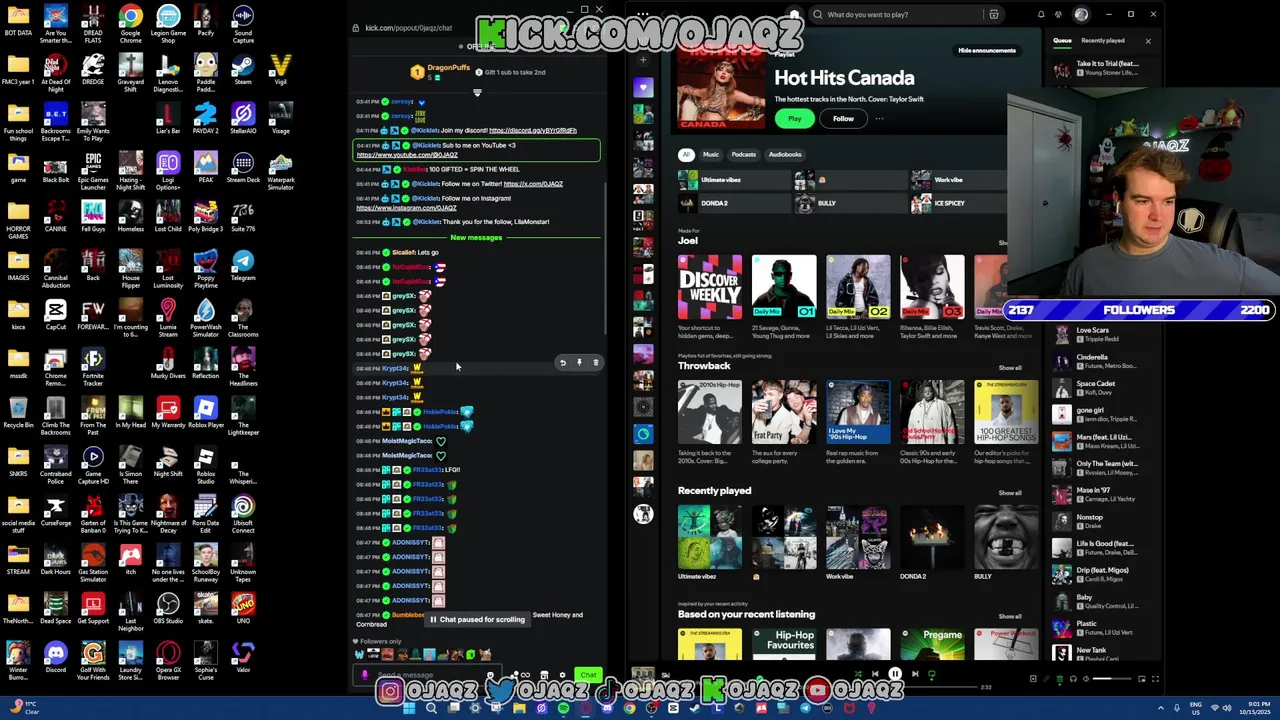Show all Recently played items
This screenshot has width=1280, height=720.
pos(1010,493)
